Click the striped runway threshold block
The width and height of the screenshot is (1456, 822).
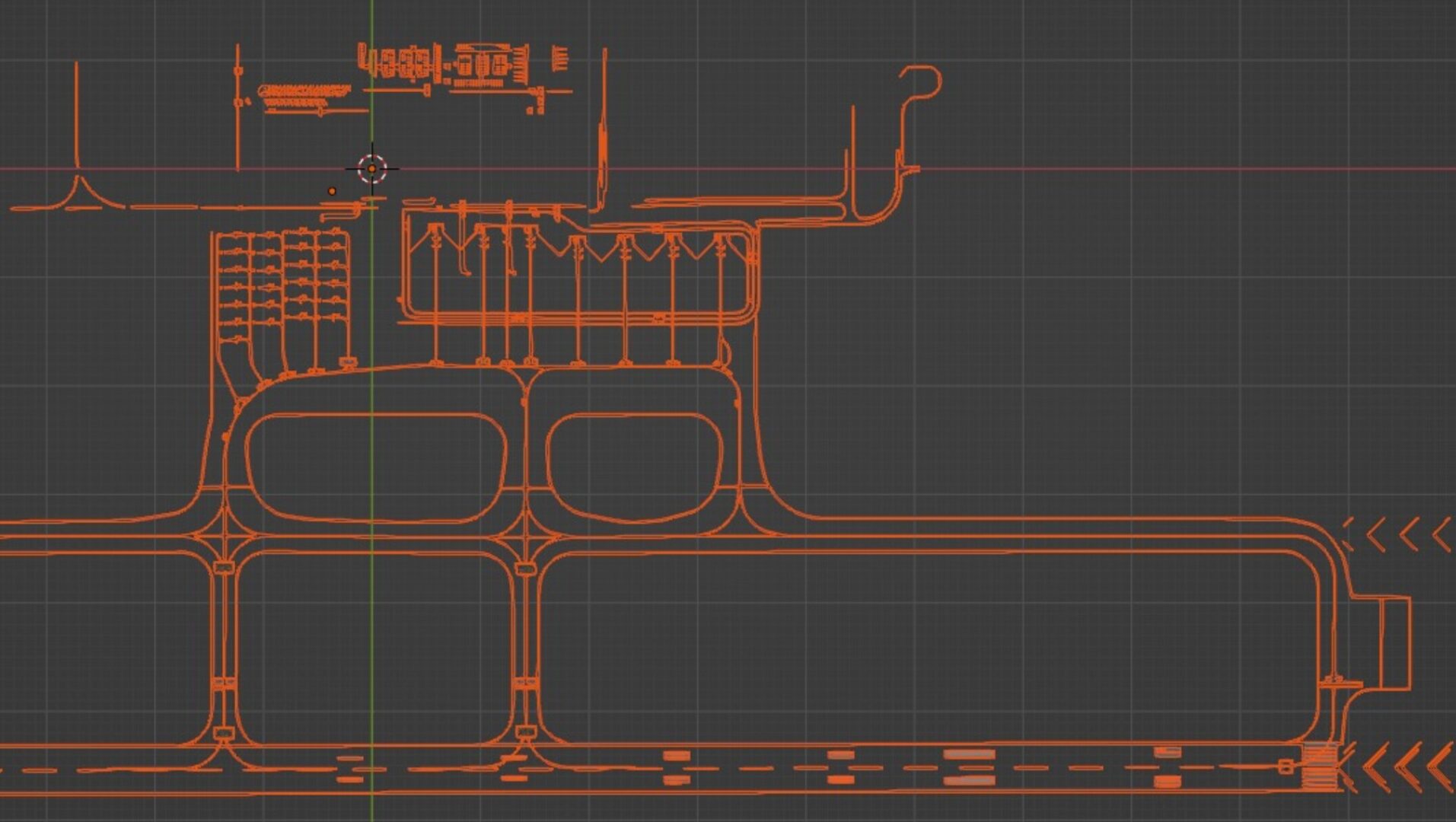[1319, 767]
